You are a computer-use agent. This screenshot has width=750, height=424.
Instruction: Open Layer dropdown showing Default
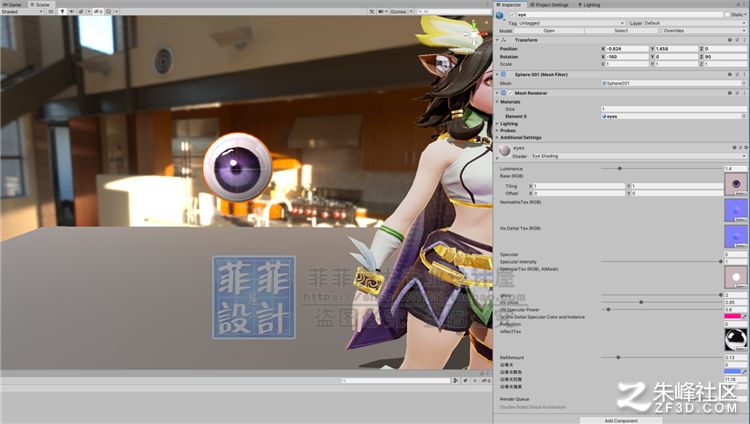(695, 23)
